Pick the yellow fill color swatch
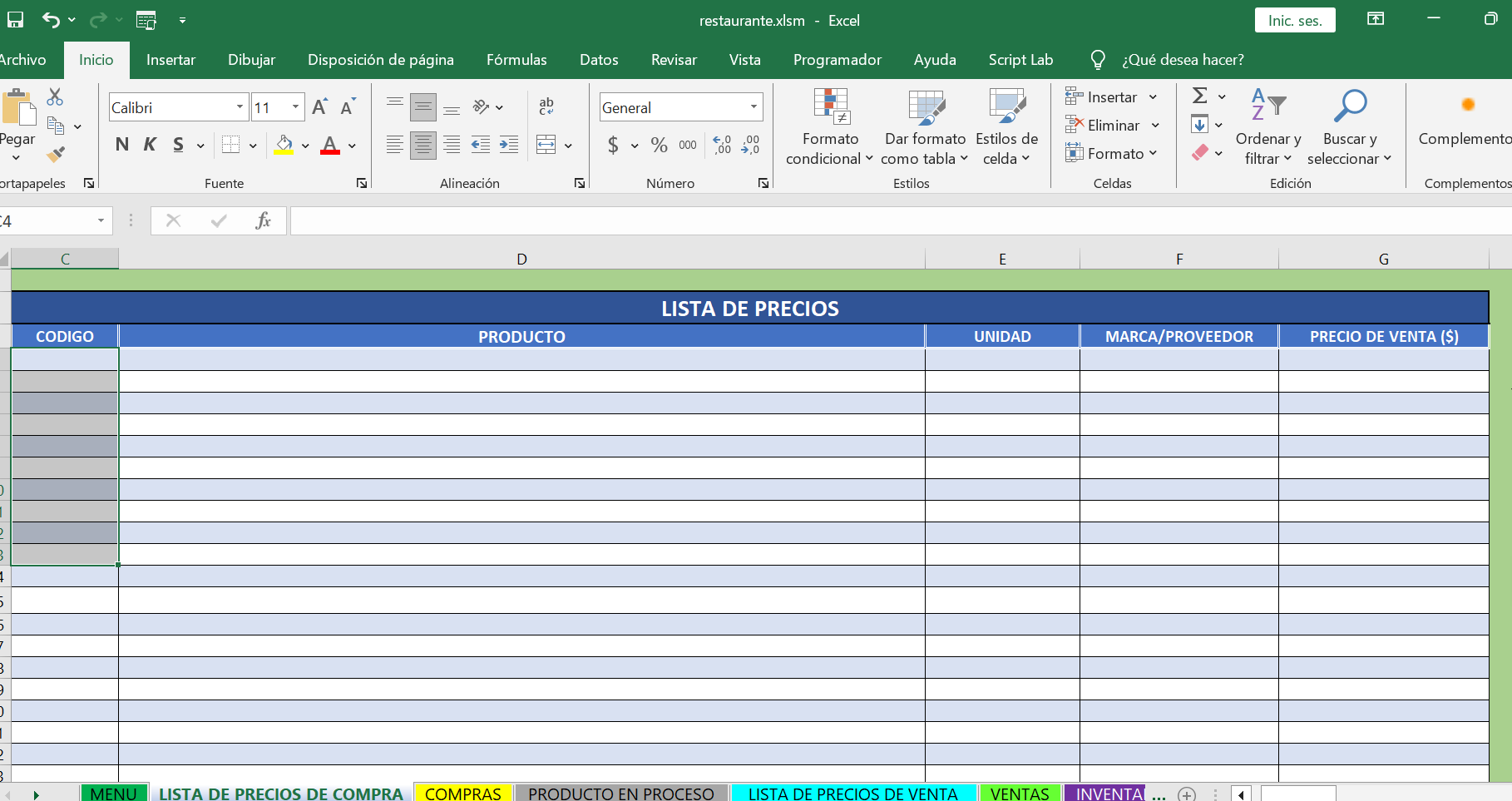The image size is (1512, 801). point(284,153)
